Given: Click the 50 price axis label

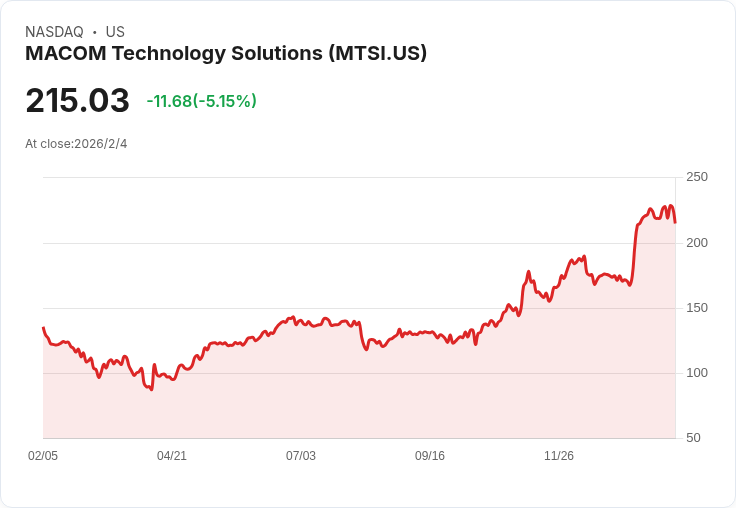Looking at the screenshot, I should pyautogui.click(x=693, y=438).
